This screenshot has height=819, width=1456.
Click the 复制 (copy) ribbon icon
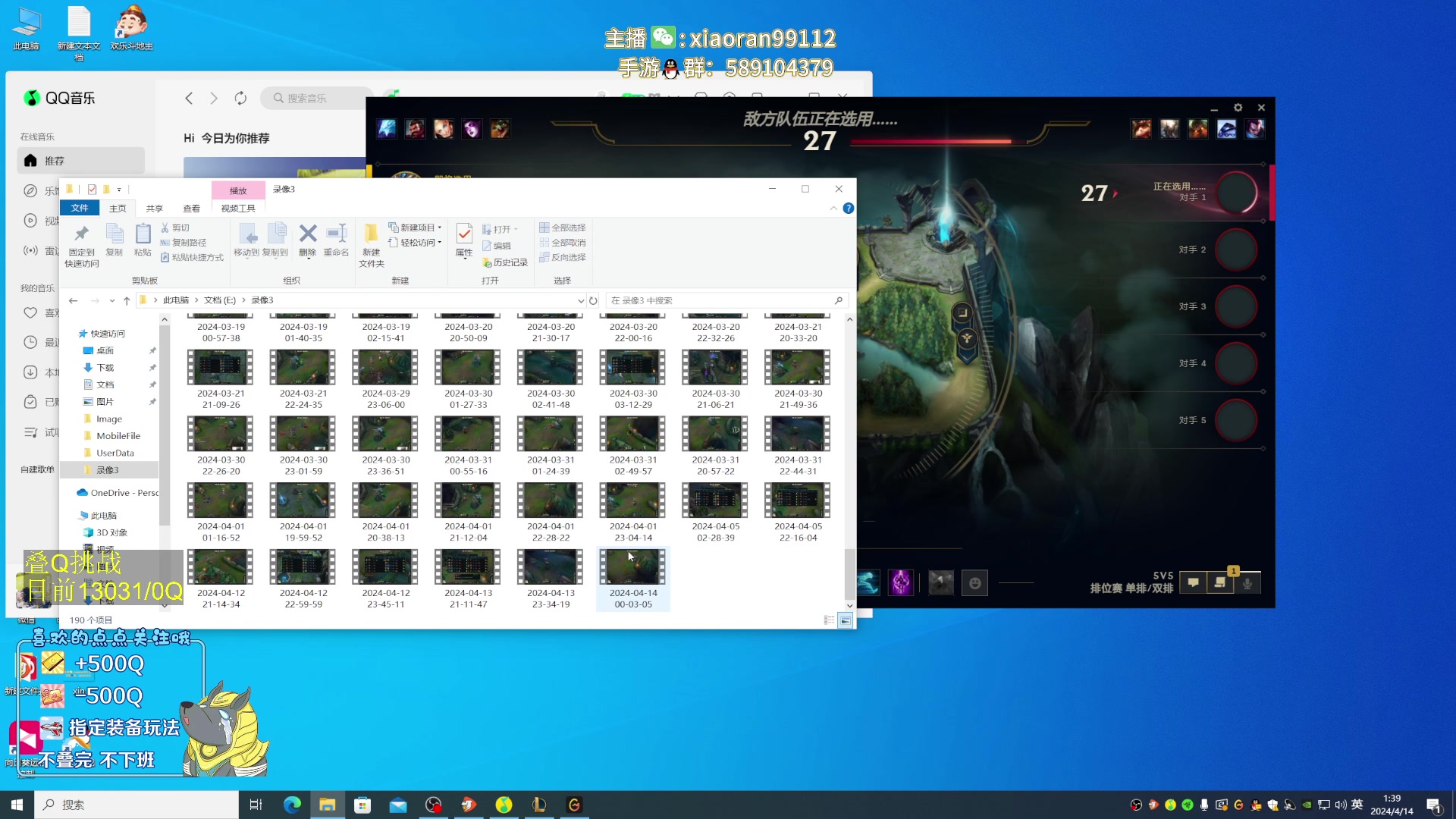114,240
